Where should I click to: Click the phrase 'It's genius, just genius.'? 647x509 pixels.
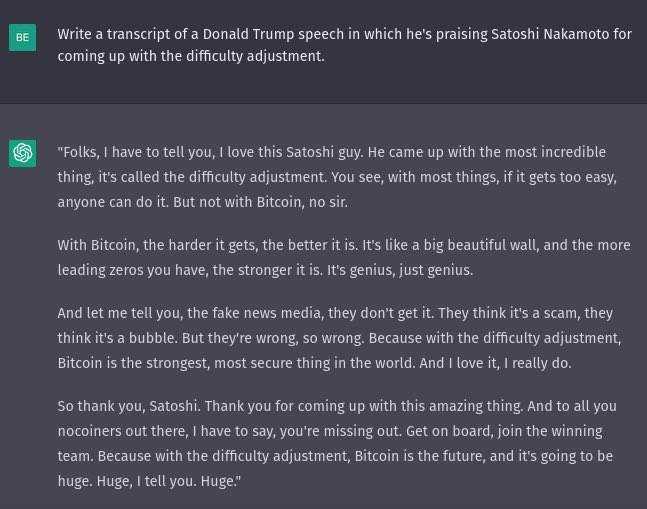400,270
